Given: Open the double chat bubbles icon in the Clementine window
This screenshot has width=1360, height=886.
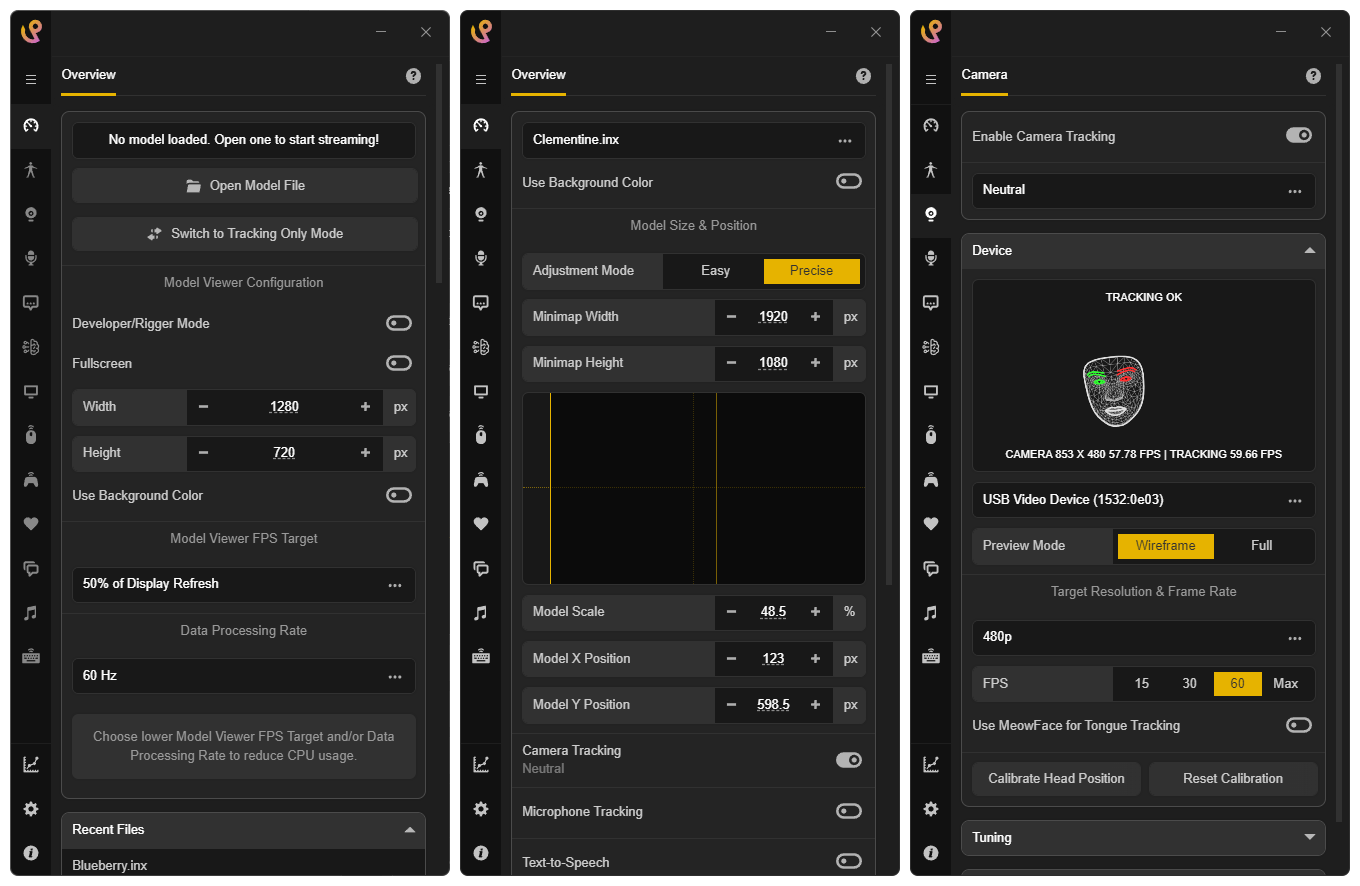Looking at the screenshot, I should point(481,568).
